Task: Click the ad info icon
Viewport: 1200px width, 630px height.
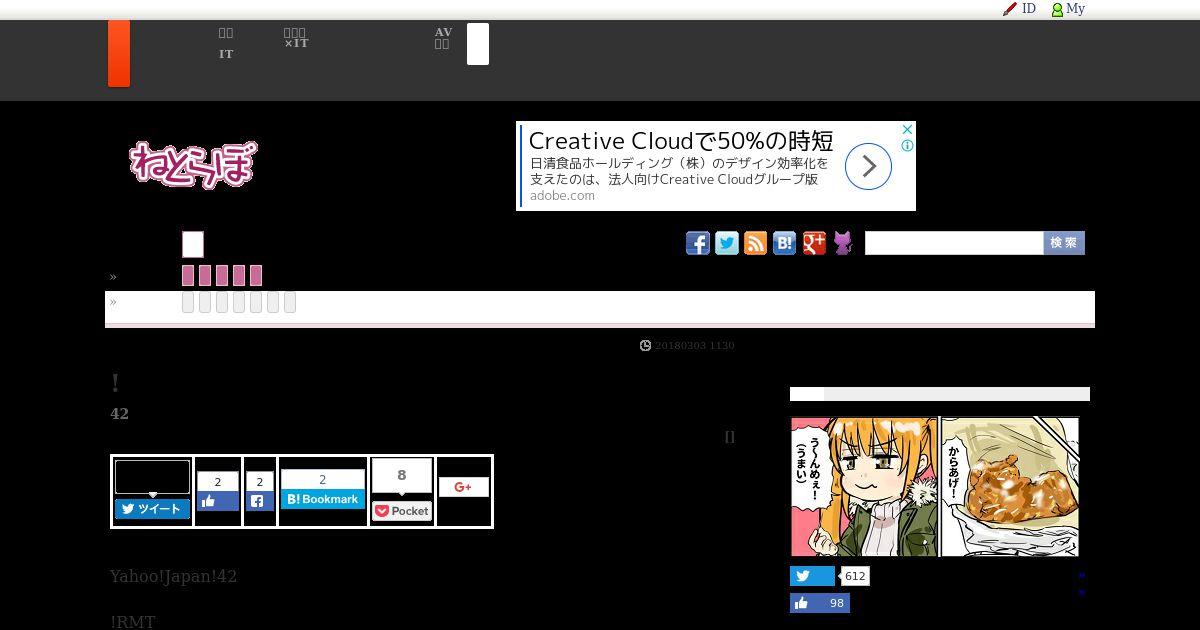Action: (x=907, y=146)
